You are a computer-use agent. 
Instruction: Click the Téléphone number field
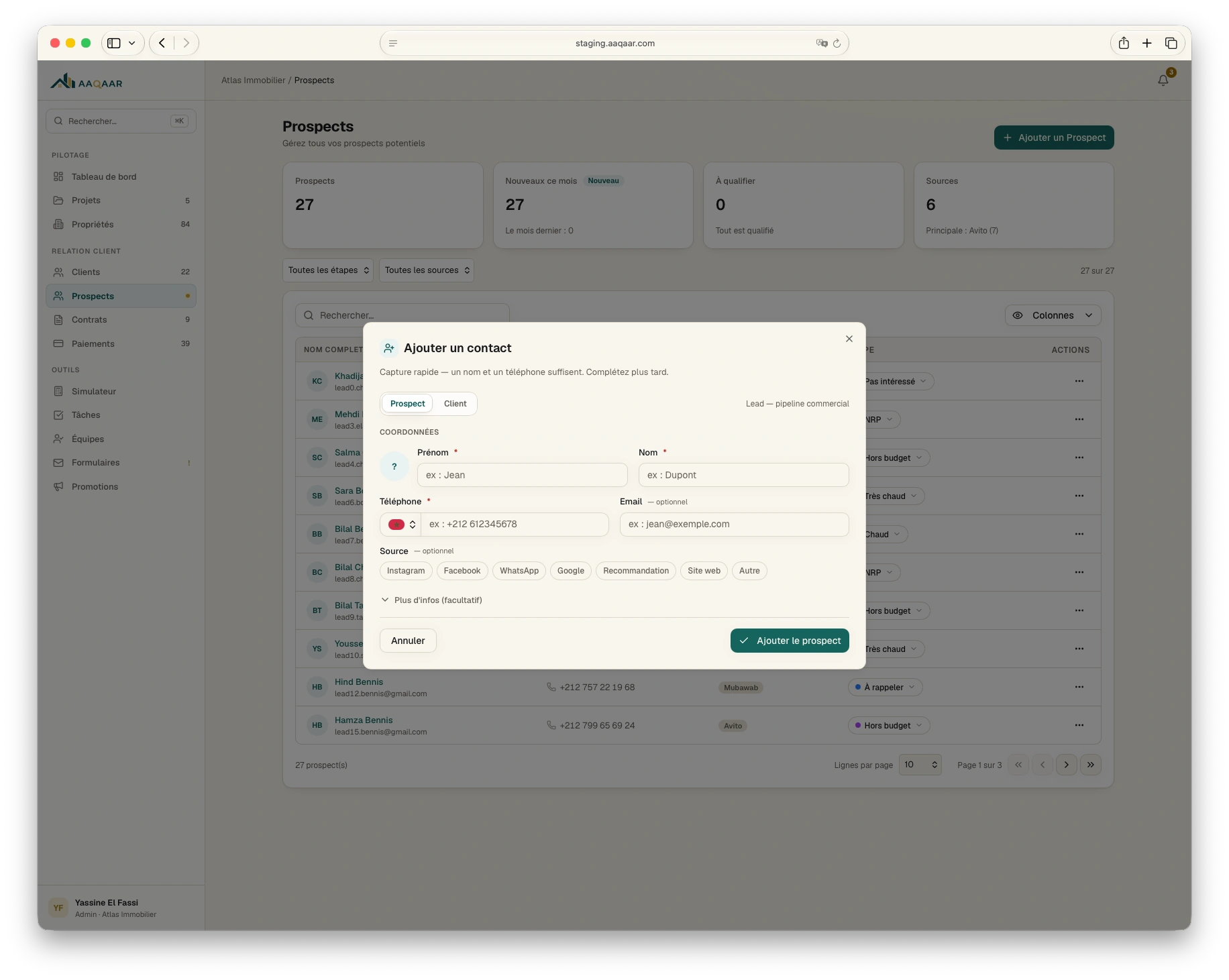pos(515,525)
